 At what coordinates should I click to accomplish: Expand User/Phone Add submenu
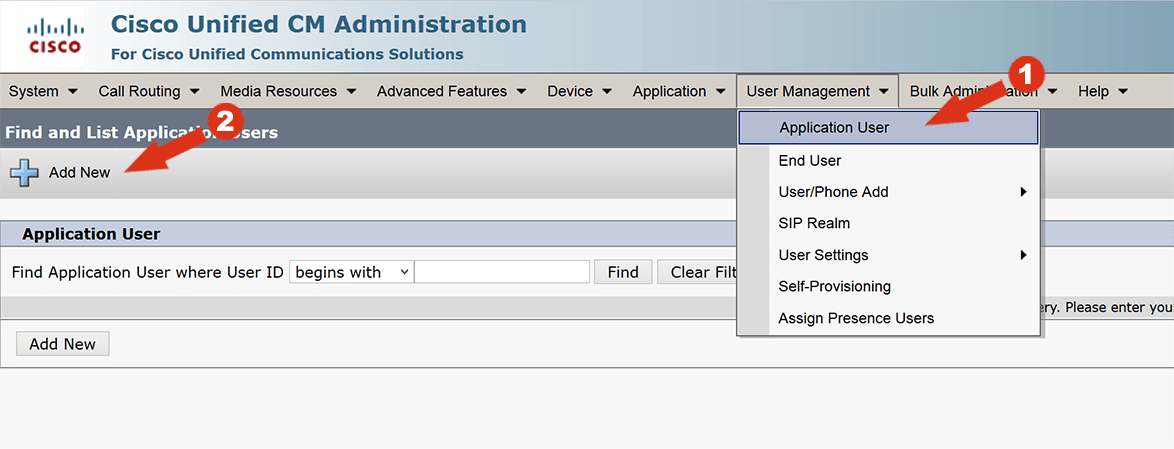tap(888, 192)
